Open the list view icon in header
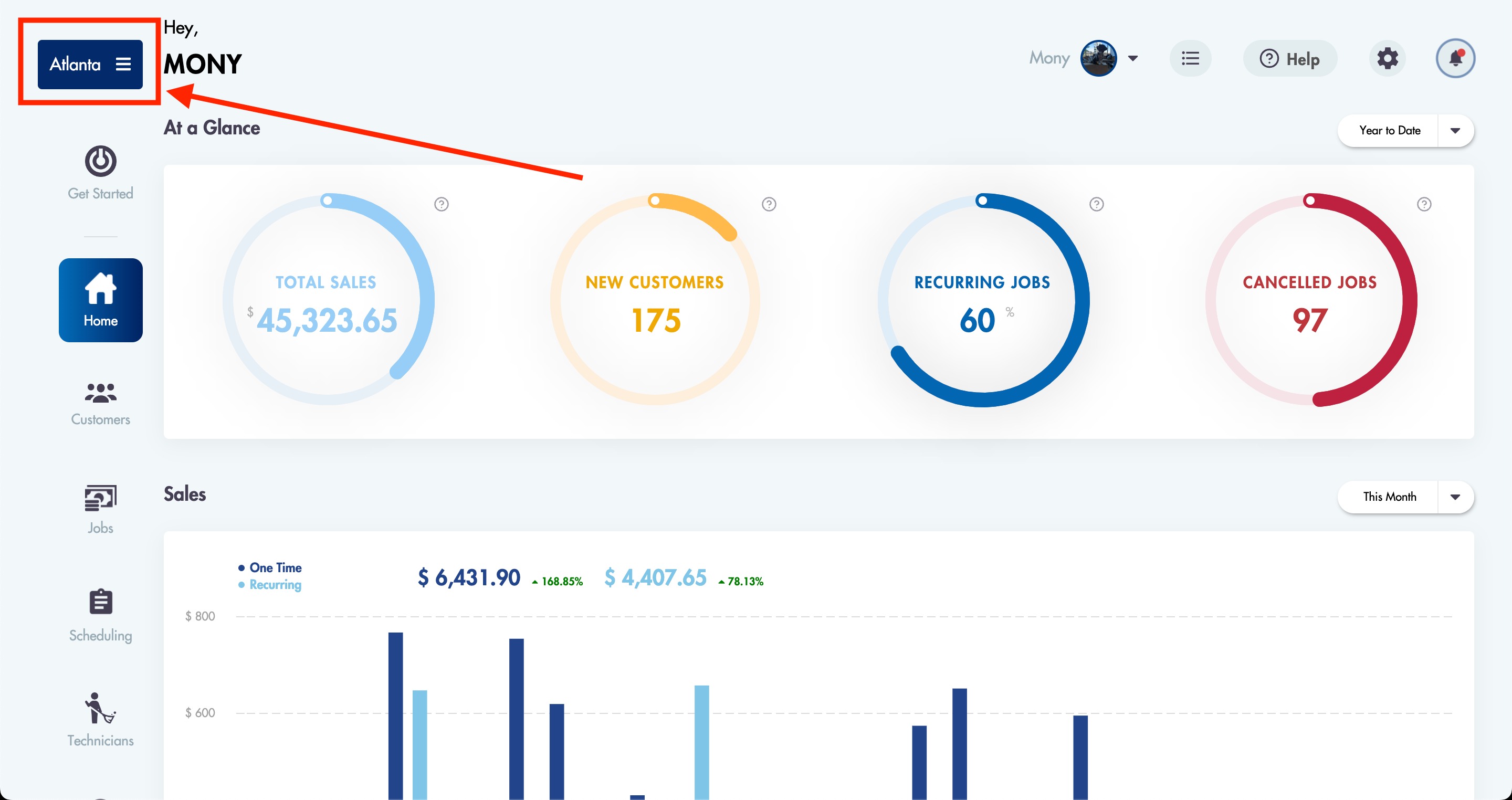1512x800 pixels. (x=1190, y=58)
